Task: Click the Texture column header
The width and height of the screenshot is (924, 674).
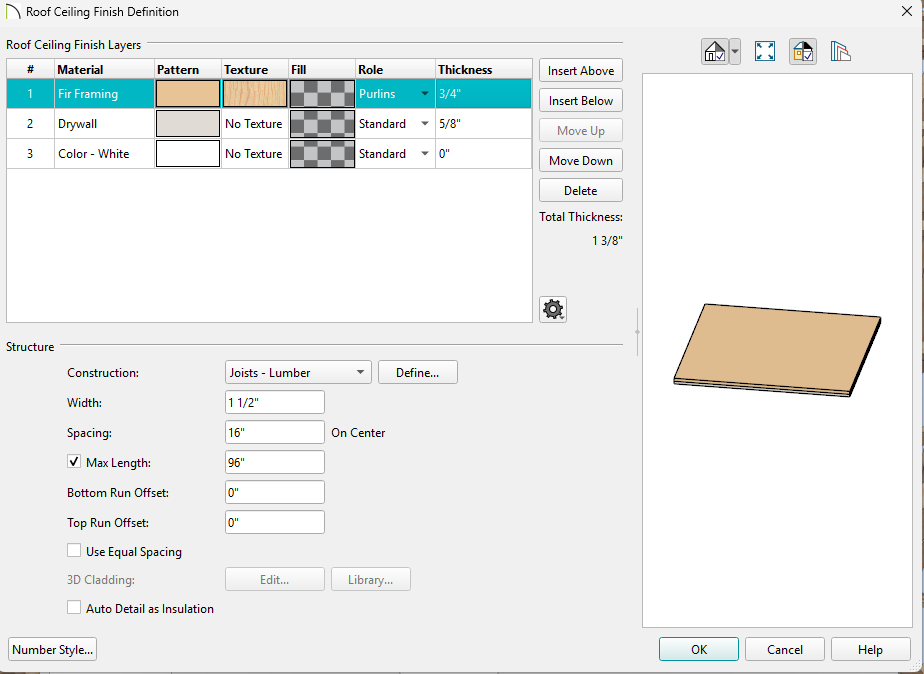Action: (x=255, y=70)
